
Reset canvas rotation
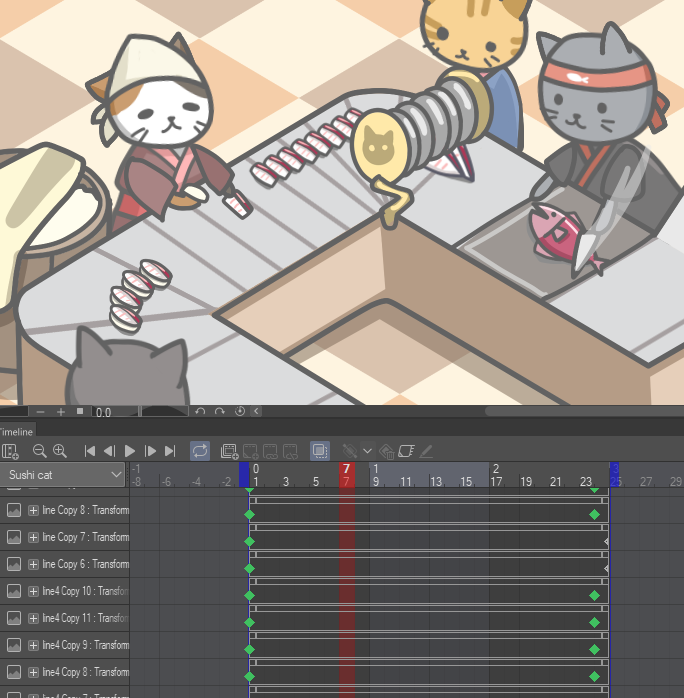(x=240, y=411)
